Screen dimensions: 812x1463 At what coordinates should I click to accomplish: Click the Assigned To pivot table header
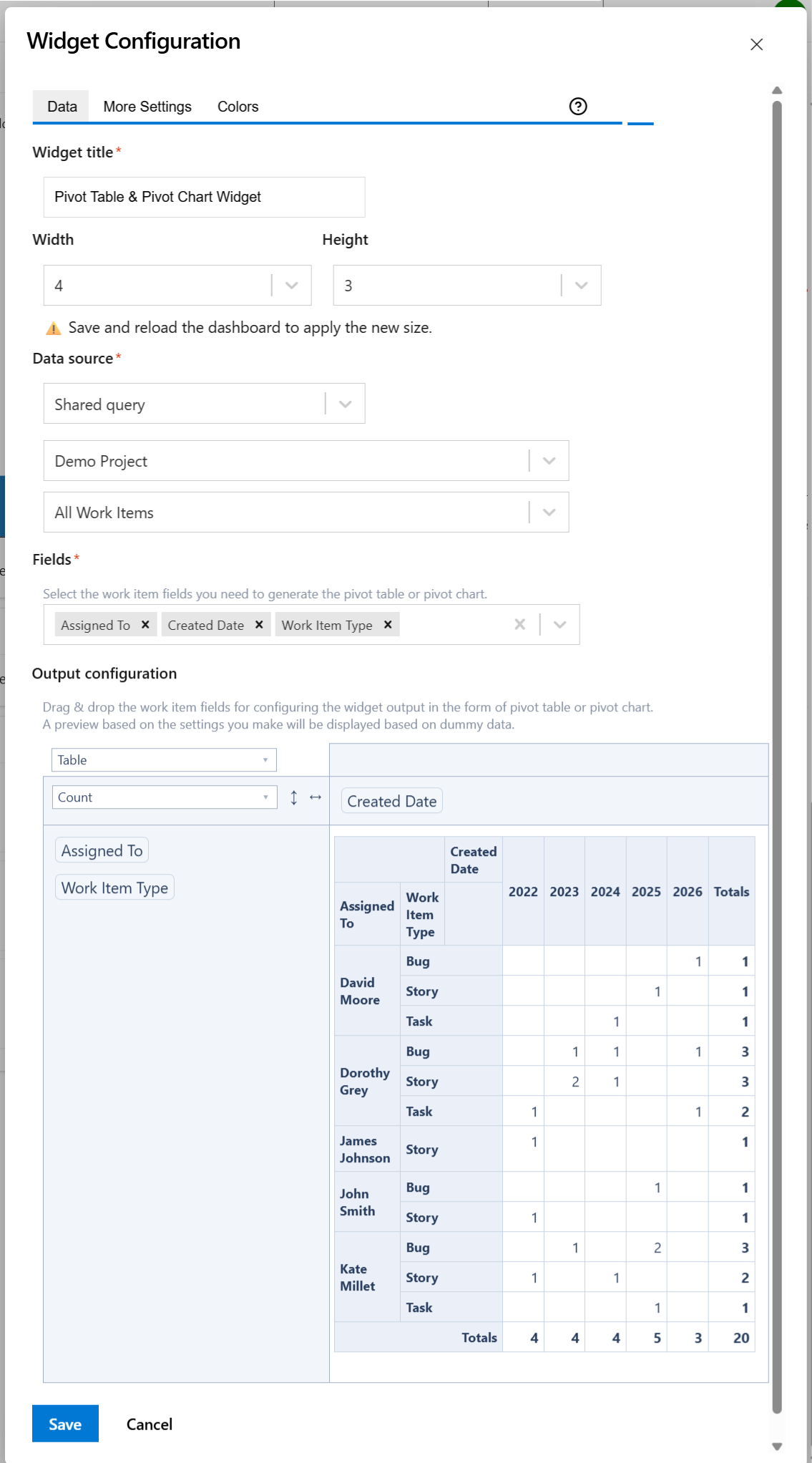click(367, 915)
